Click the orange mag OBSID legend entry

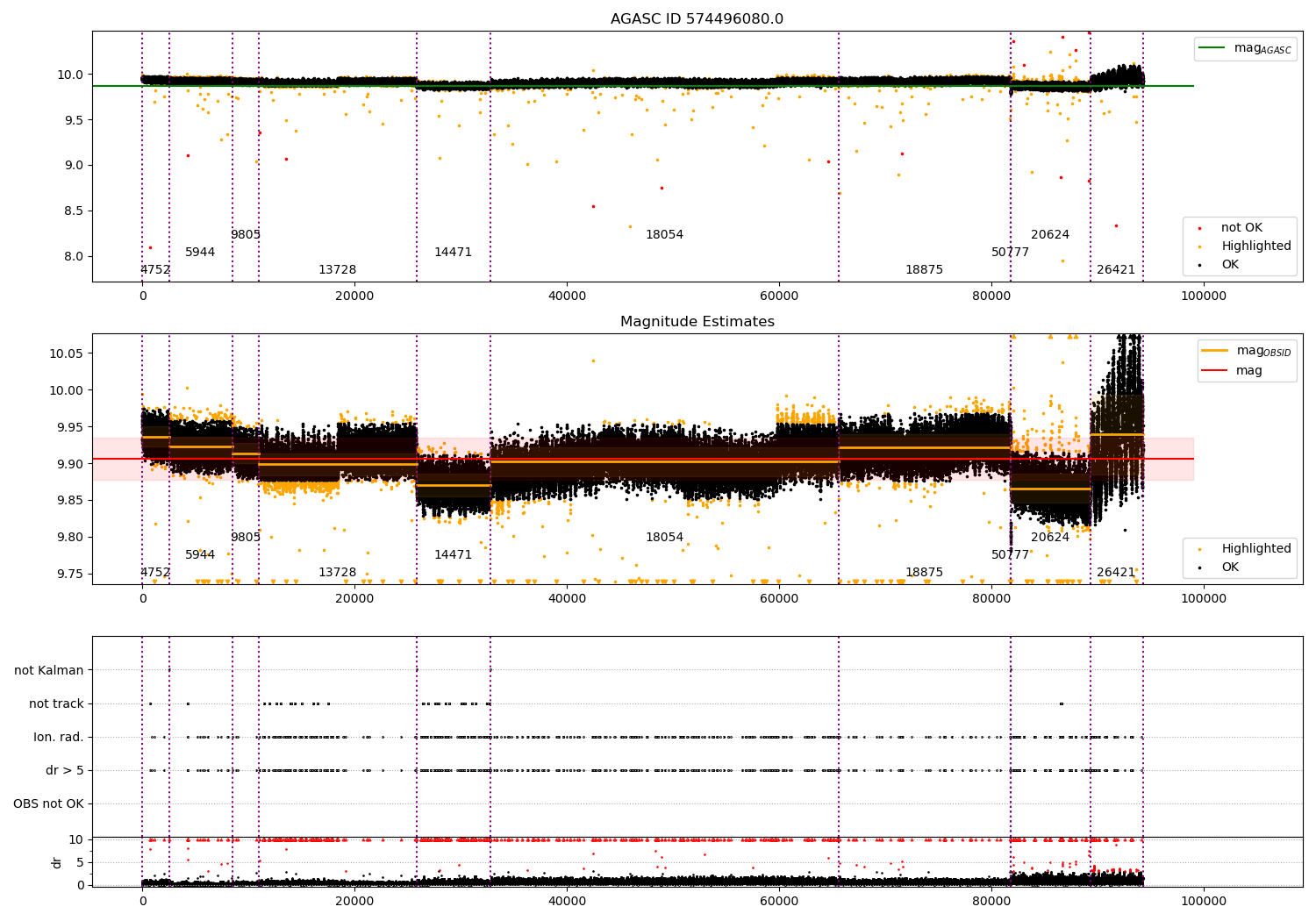pyautogui.click(x=1247, y=351)
